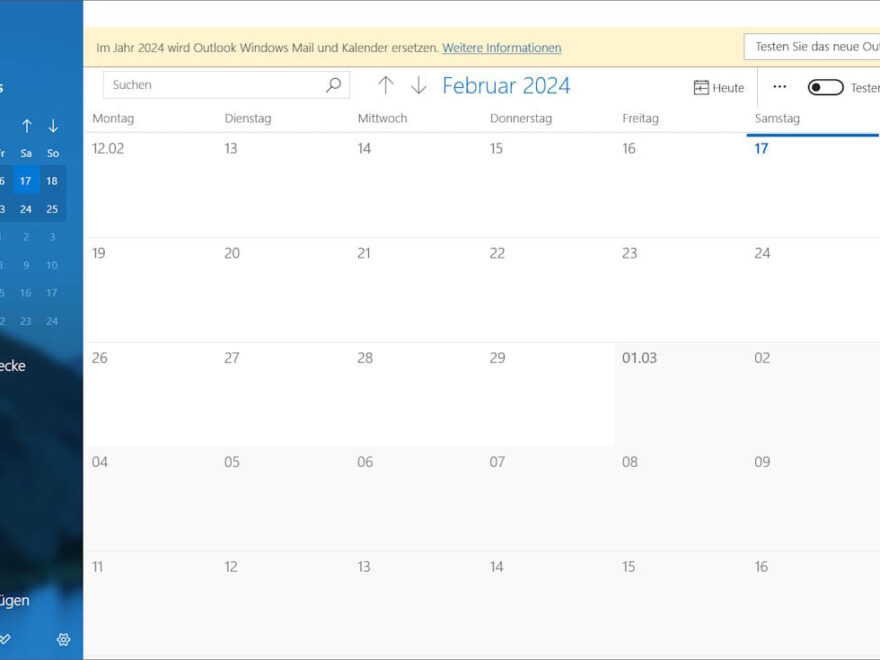
Task: Click the Dienstag column header
Action: 248,118
